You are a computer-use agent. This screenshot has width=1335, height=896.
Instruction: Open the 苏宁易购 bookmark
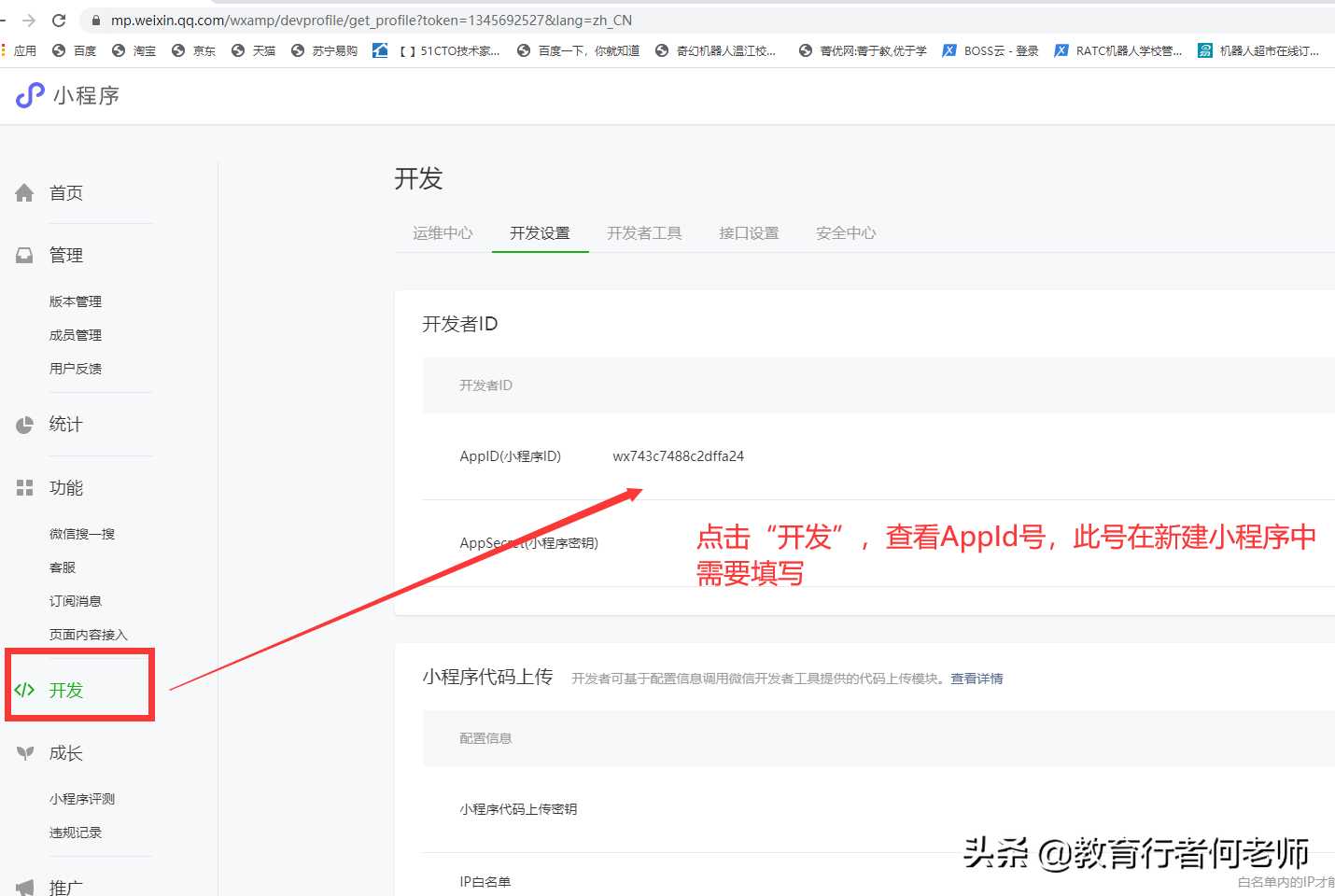[325, 50]
